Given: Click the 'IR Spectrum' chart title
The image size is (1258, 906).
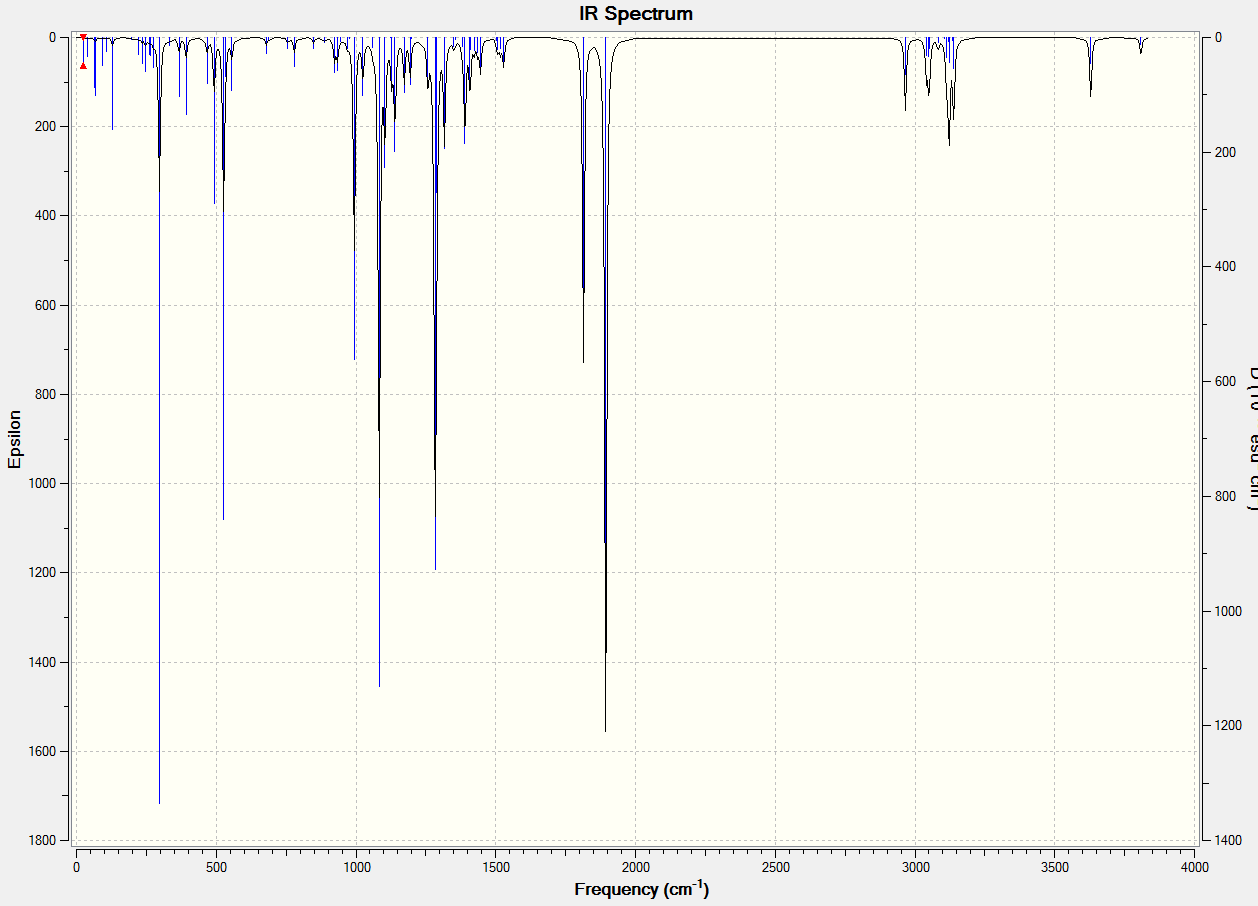Looking at the screenshot, I should (x=636, y=14).
